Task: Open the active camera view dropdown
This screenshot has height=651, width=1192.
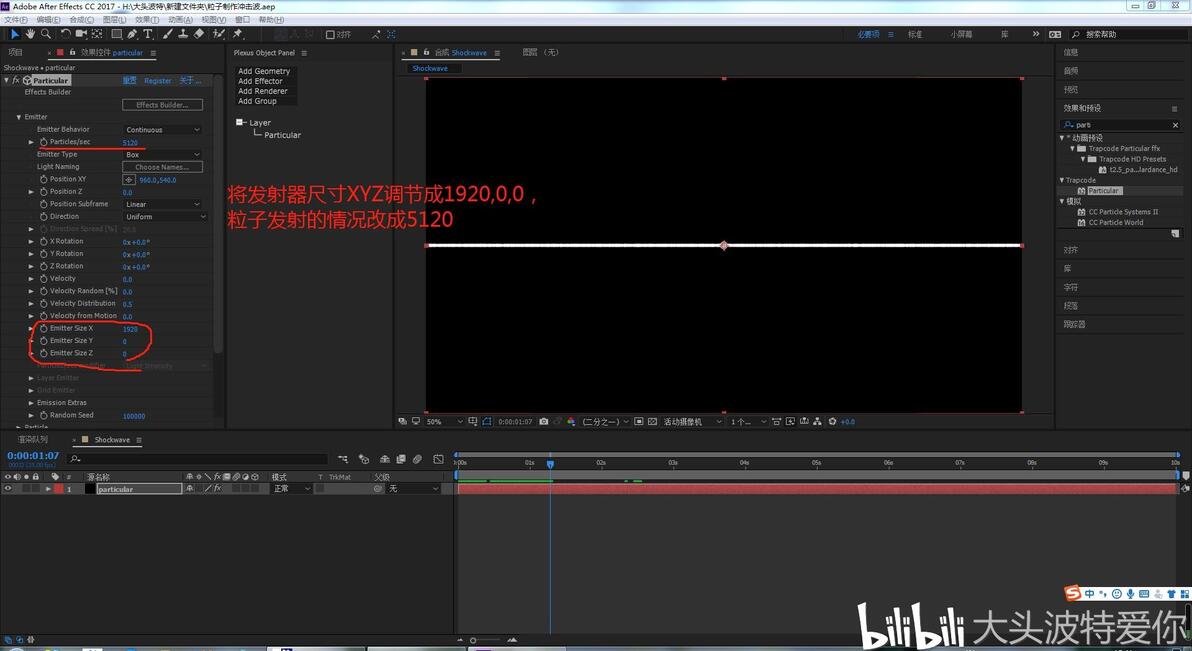Action: (693, 421)
